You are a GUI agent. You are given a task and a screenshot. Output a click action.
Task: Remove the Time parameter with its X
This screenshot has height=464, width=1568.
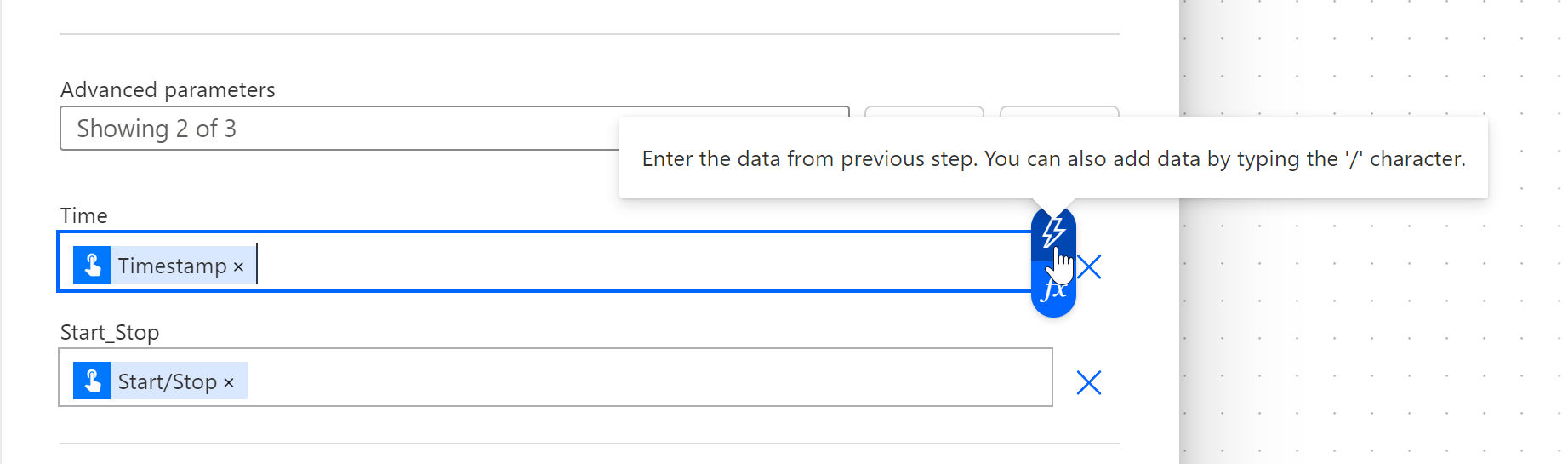click(x=1089, y=266)
